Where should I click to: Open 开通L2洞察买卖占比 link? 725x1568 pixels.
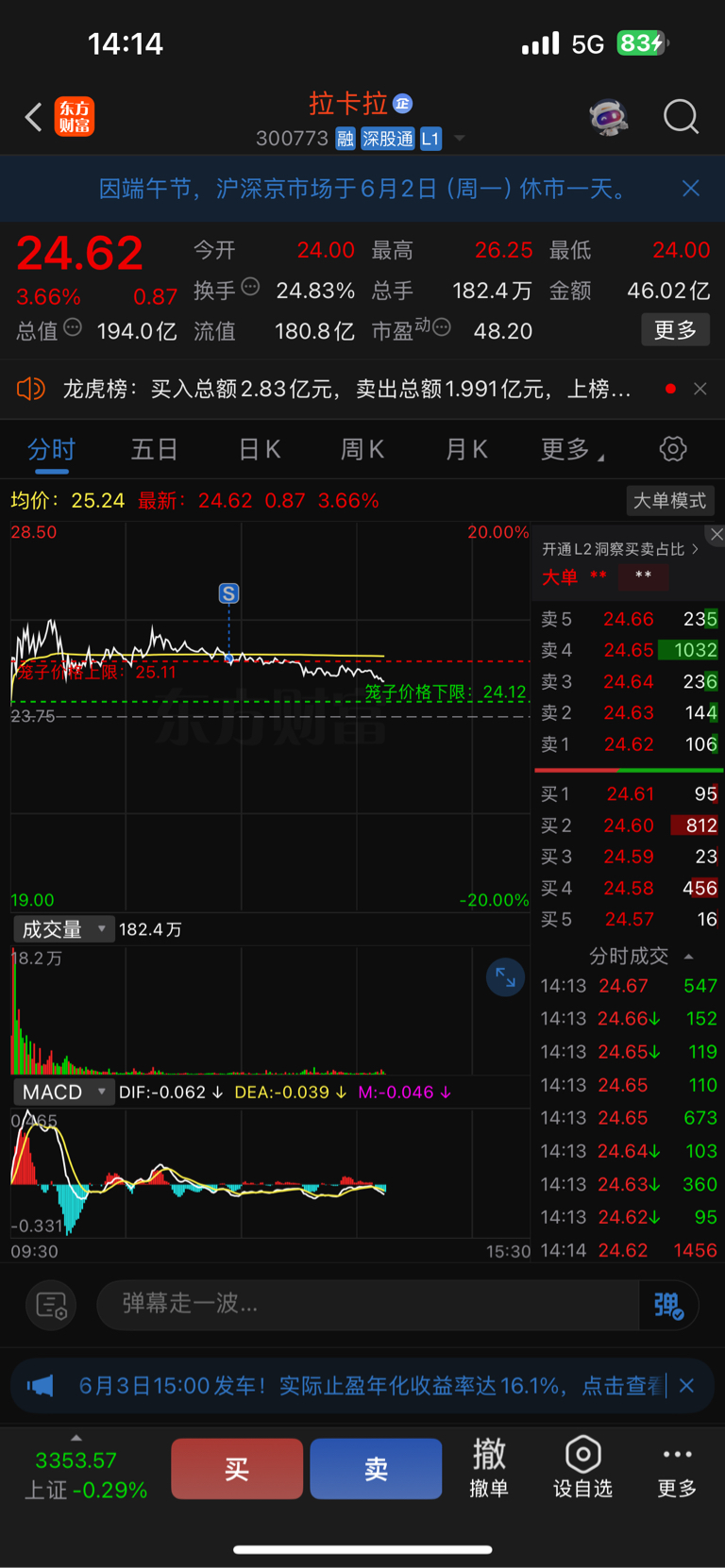point(619,549)
